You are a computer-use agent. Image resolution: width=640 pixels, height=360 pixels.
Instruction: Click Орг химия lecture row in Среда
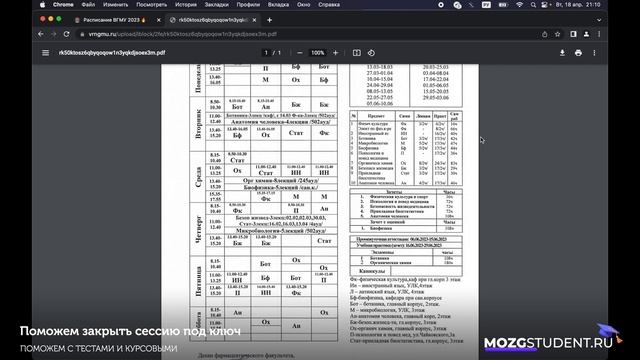(281, 180)
